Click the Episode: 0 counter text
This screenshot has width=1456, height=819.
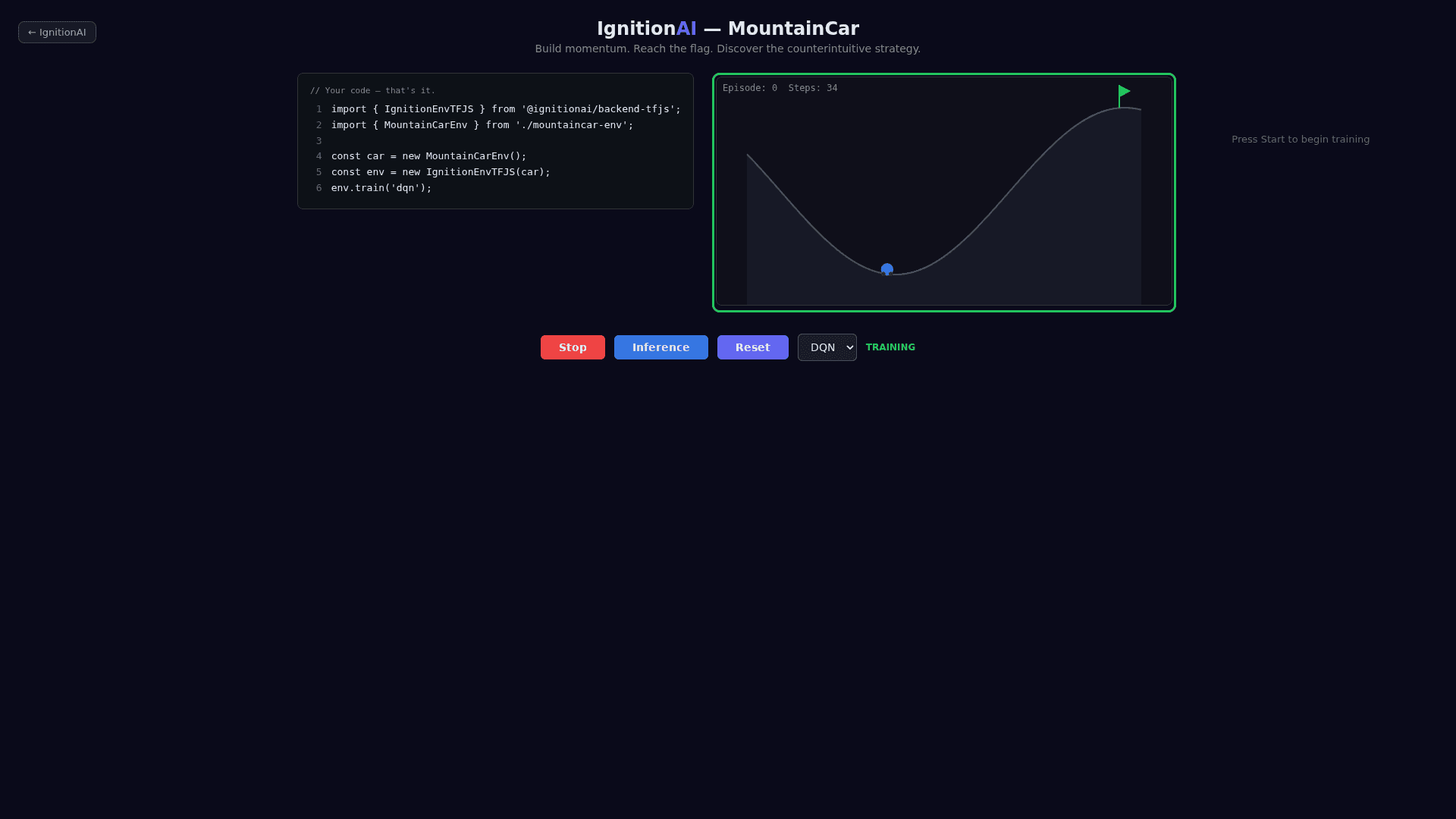point(750,88)
